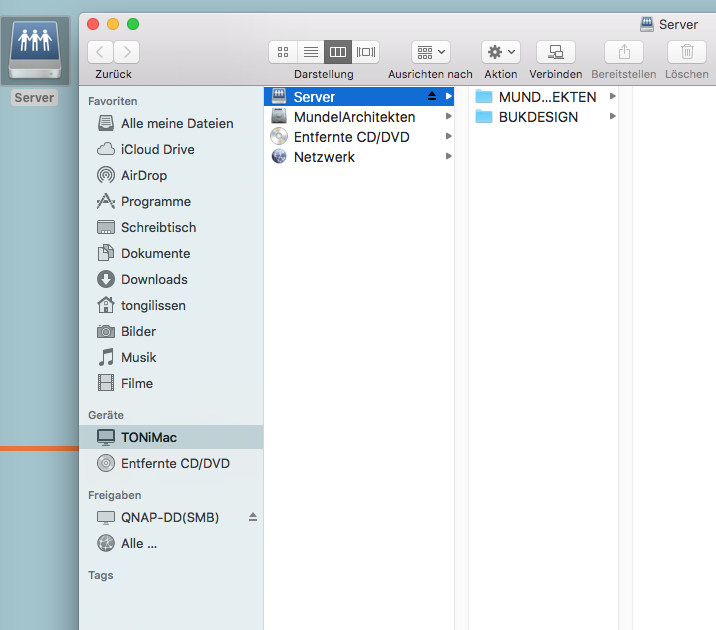
Task: Select iCloud Drive in sidebar
Action: (157, 149)
